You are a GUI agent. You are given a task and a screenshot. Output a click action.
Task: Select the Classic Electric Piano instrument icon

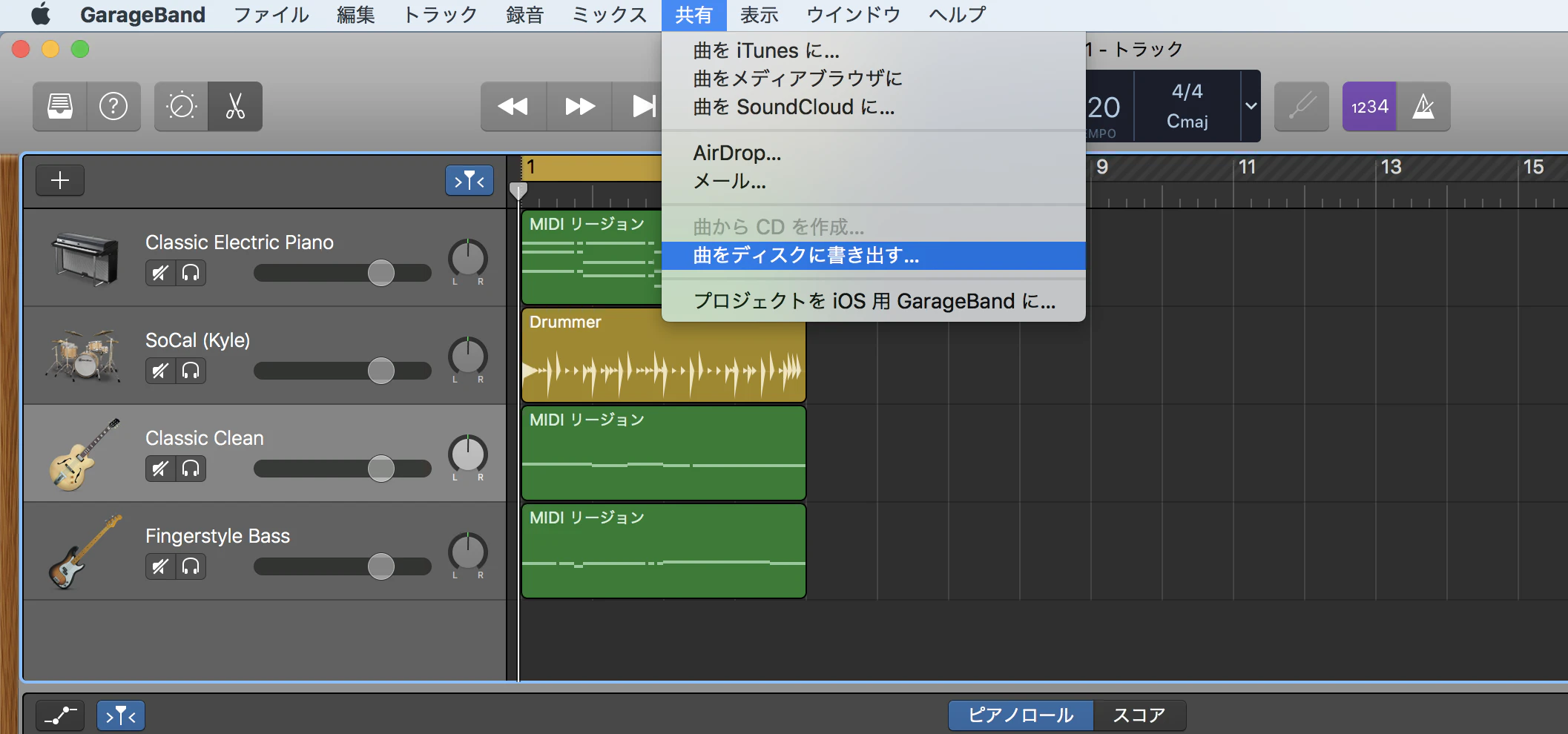[85, 258]
